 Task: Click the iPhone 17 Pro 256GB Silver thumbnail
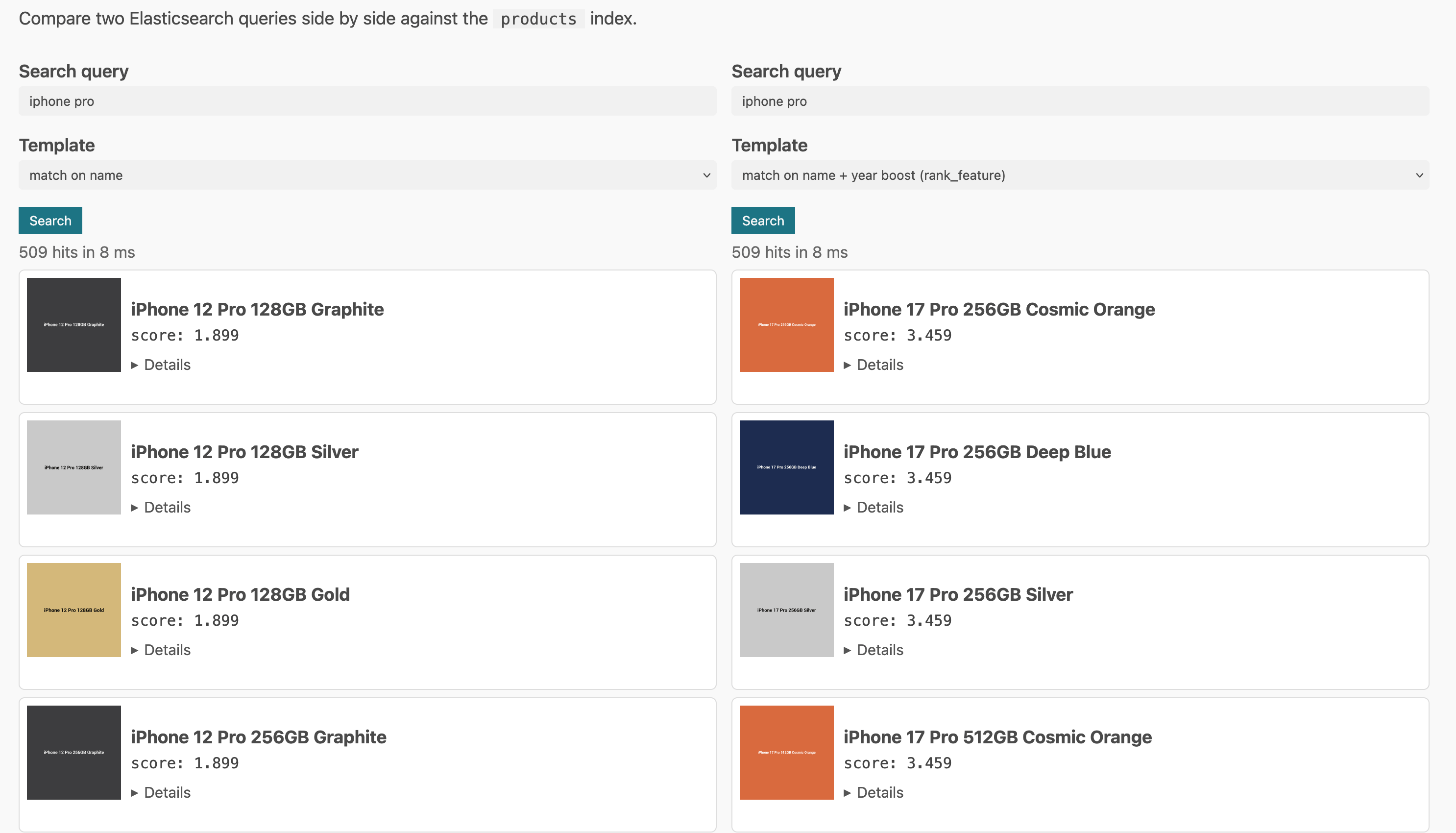(786, 610)
